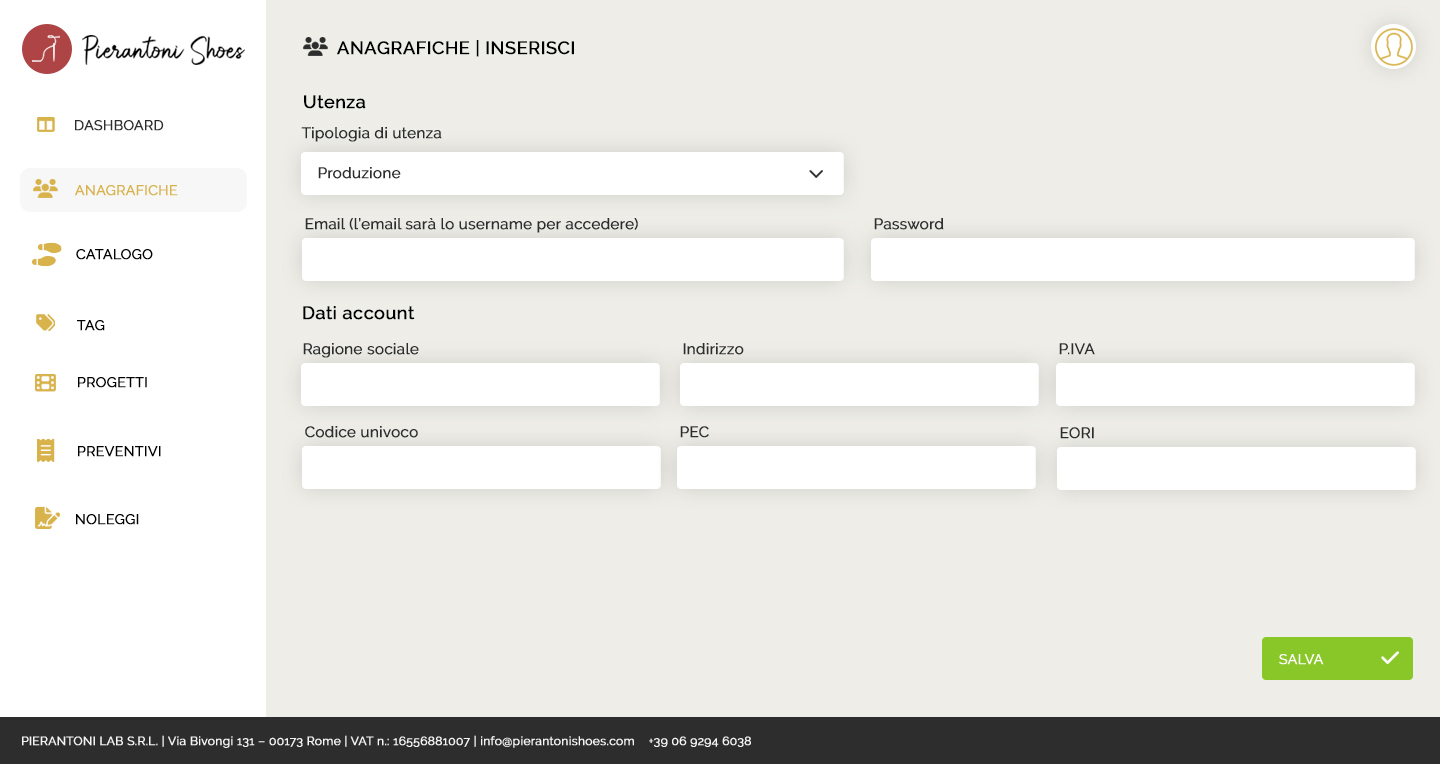Click the Noleggi contract icon

click(47, 518)
